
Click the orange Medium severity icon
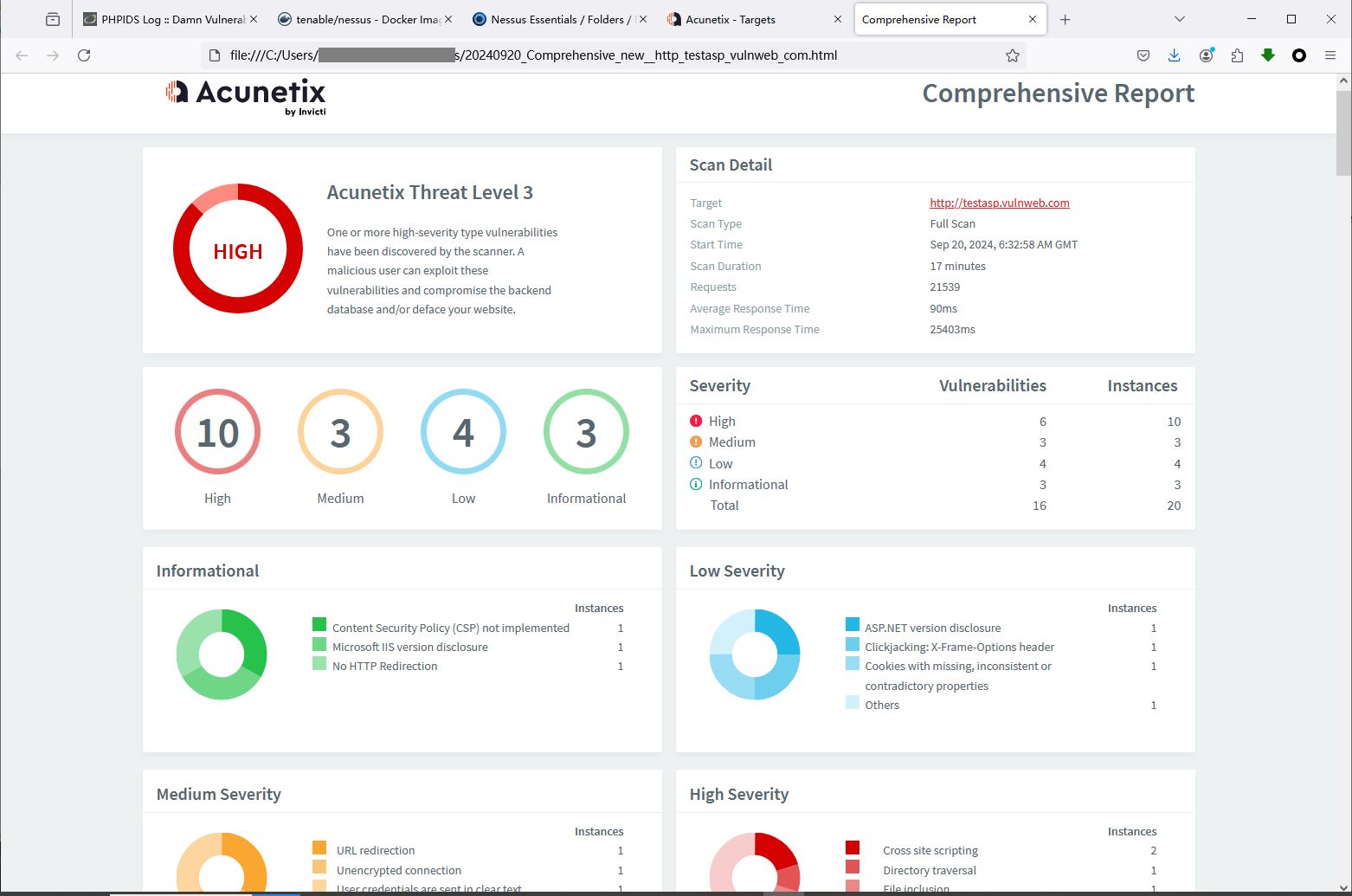pyautogui.click(x=696, y=442)
